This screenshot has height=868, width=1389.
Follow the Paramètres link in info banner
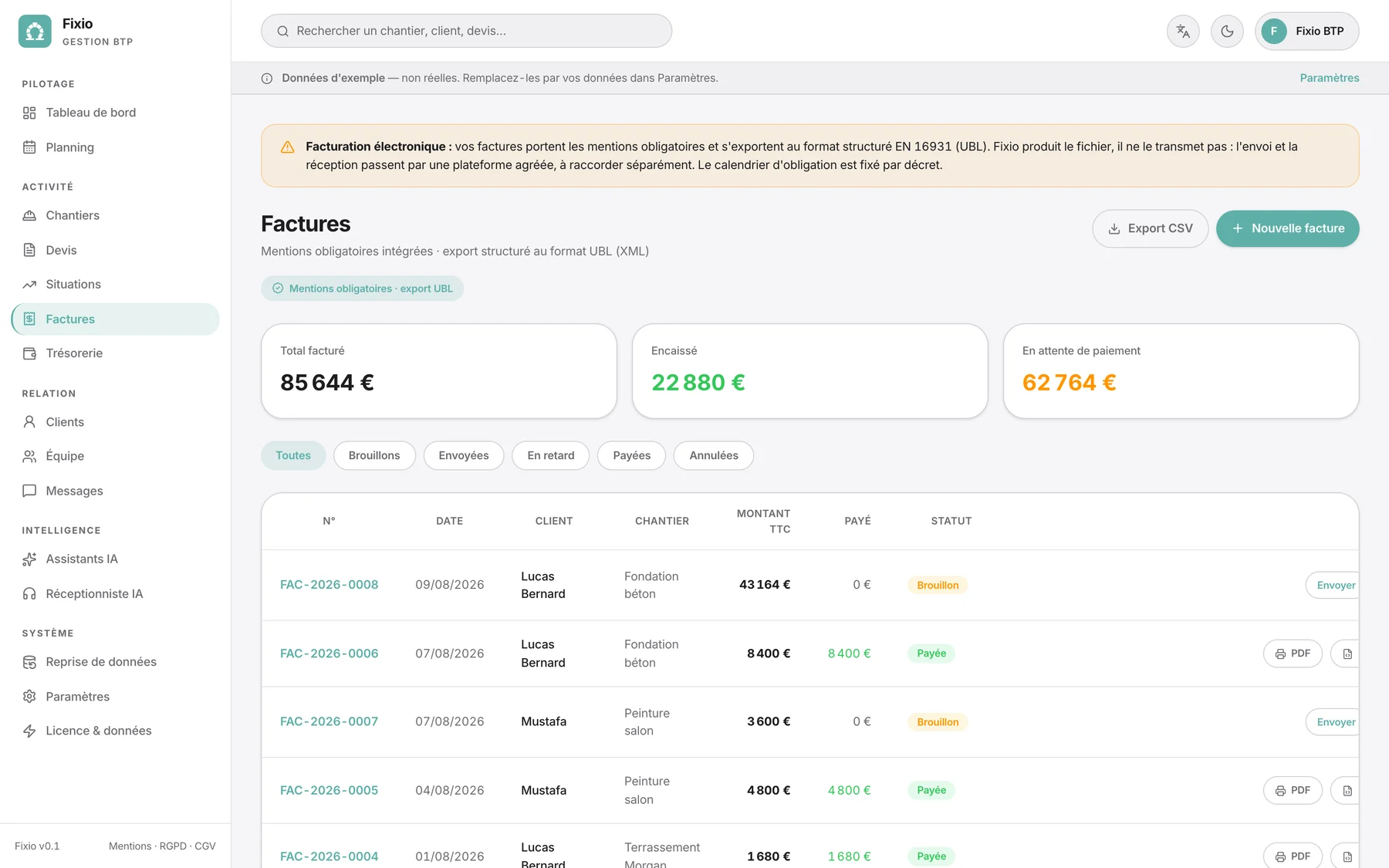(x=1329, y=78)
